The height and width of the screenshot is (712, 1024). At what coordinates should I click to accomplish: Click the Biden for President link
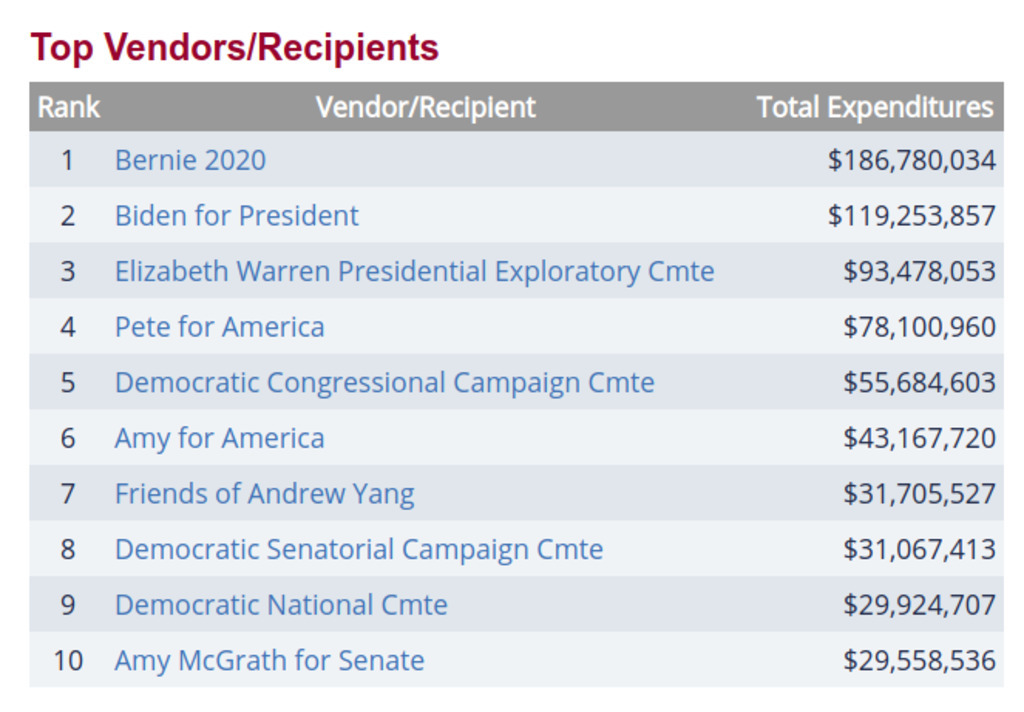pos(236,216)
